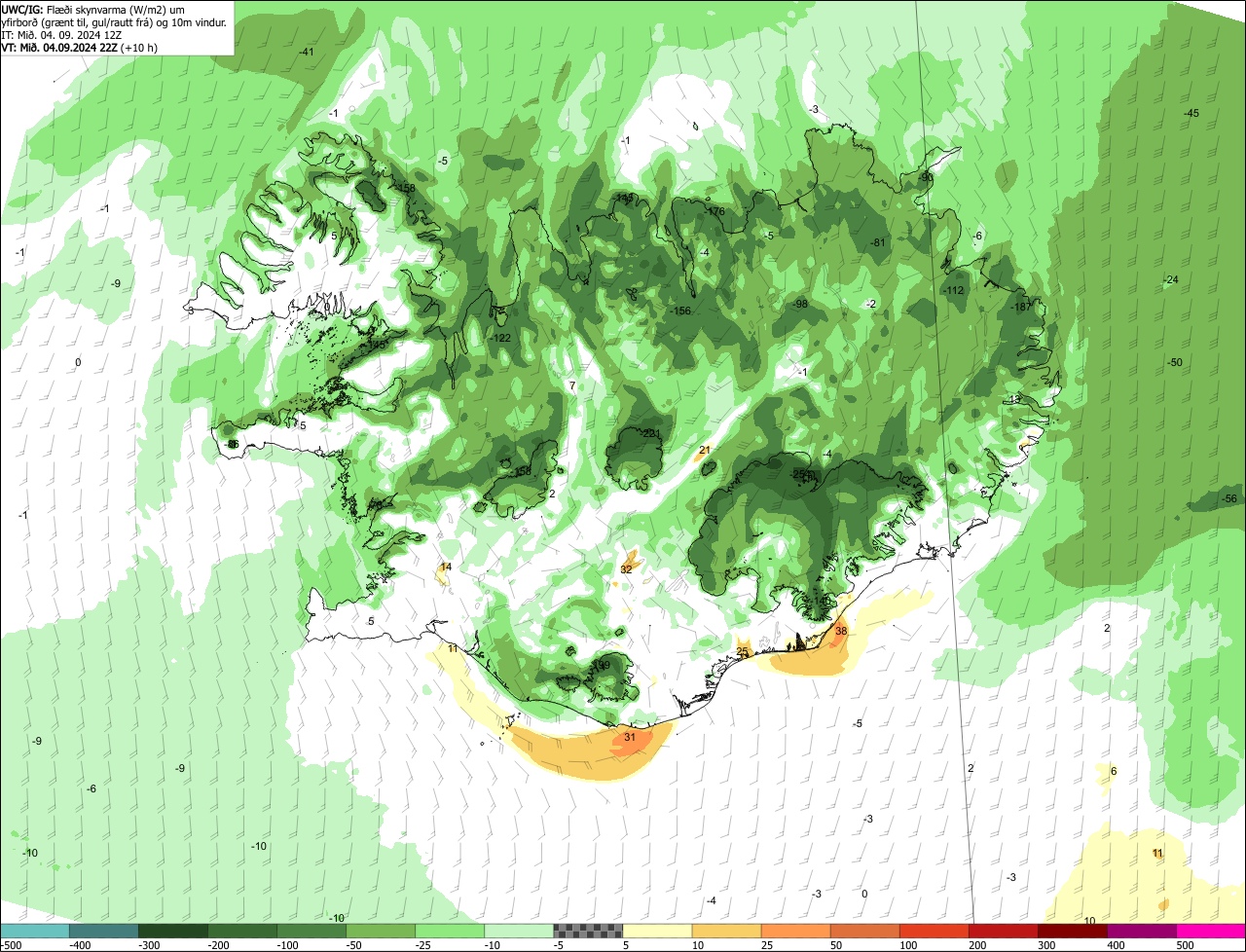Click the legend swatch between -500 and -400

35,931
